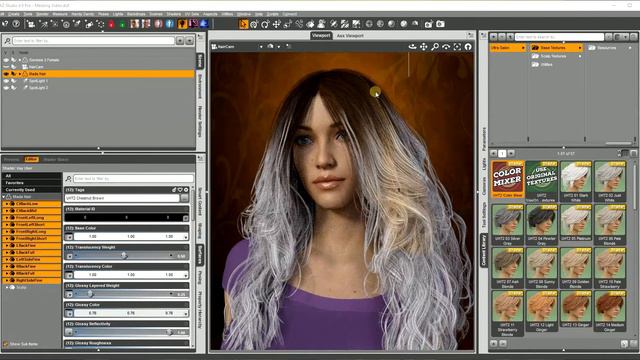
Task: Show Favorites surface properties
Action: coord(31,183)
